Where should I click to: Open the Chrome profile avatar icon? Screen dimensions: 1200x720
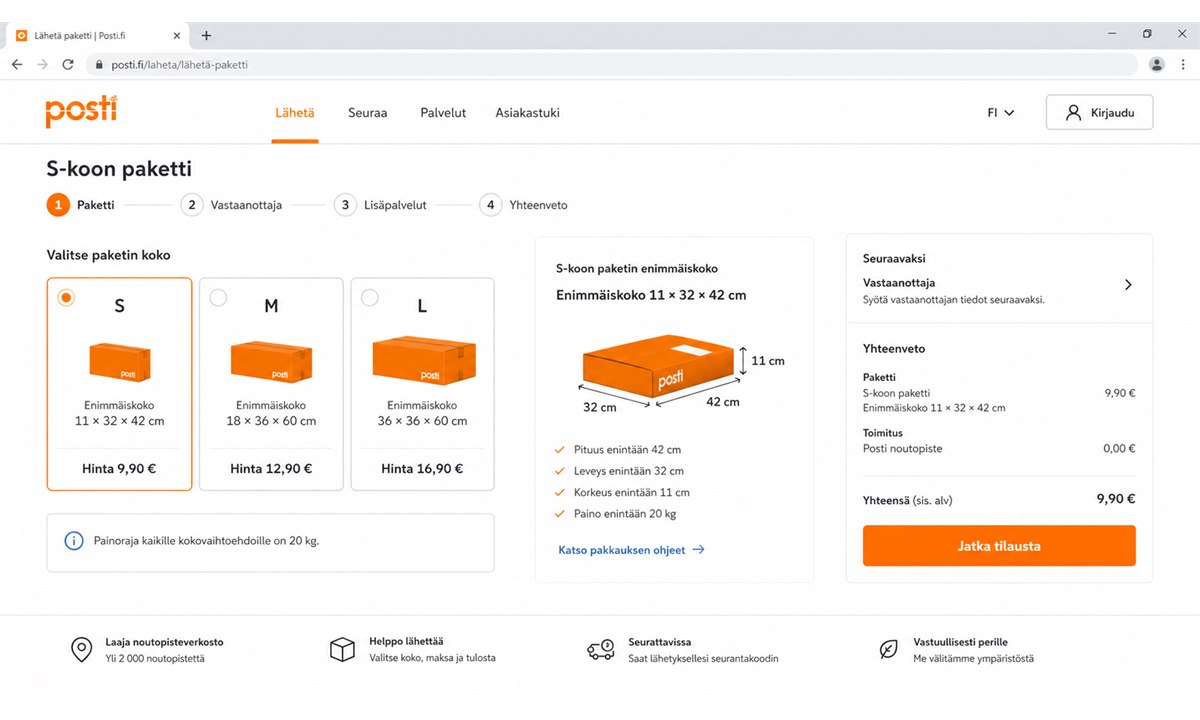click(x=1157, y=64)
